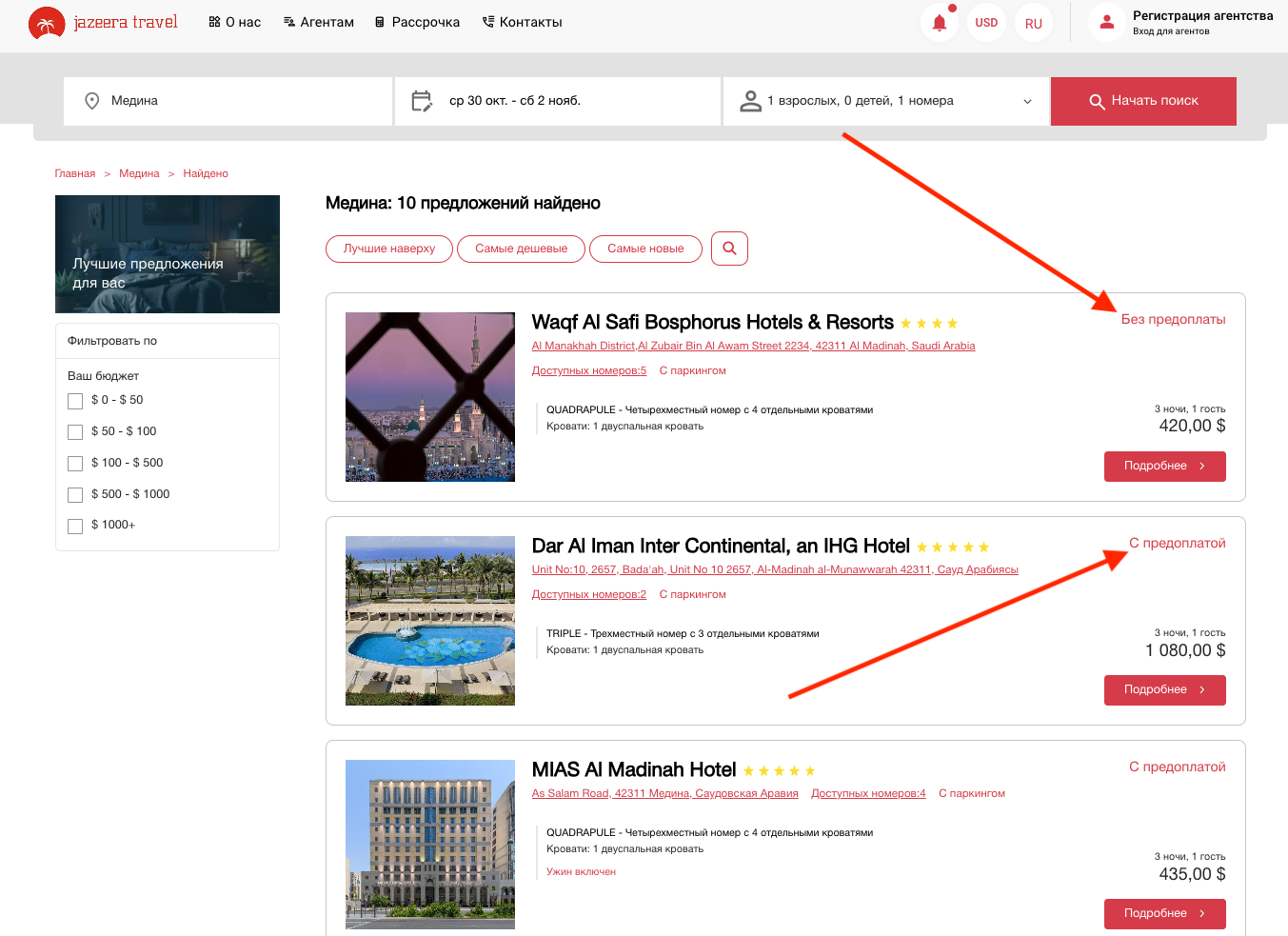Click the Jazeera Travel palm logo
This screenshot has height=936, width=1288.
(x=47, y=23)
